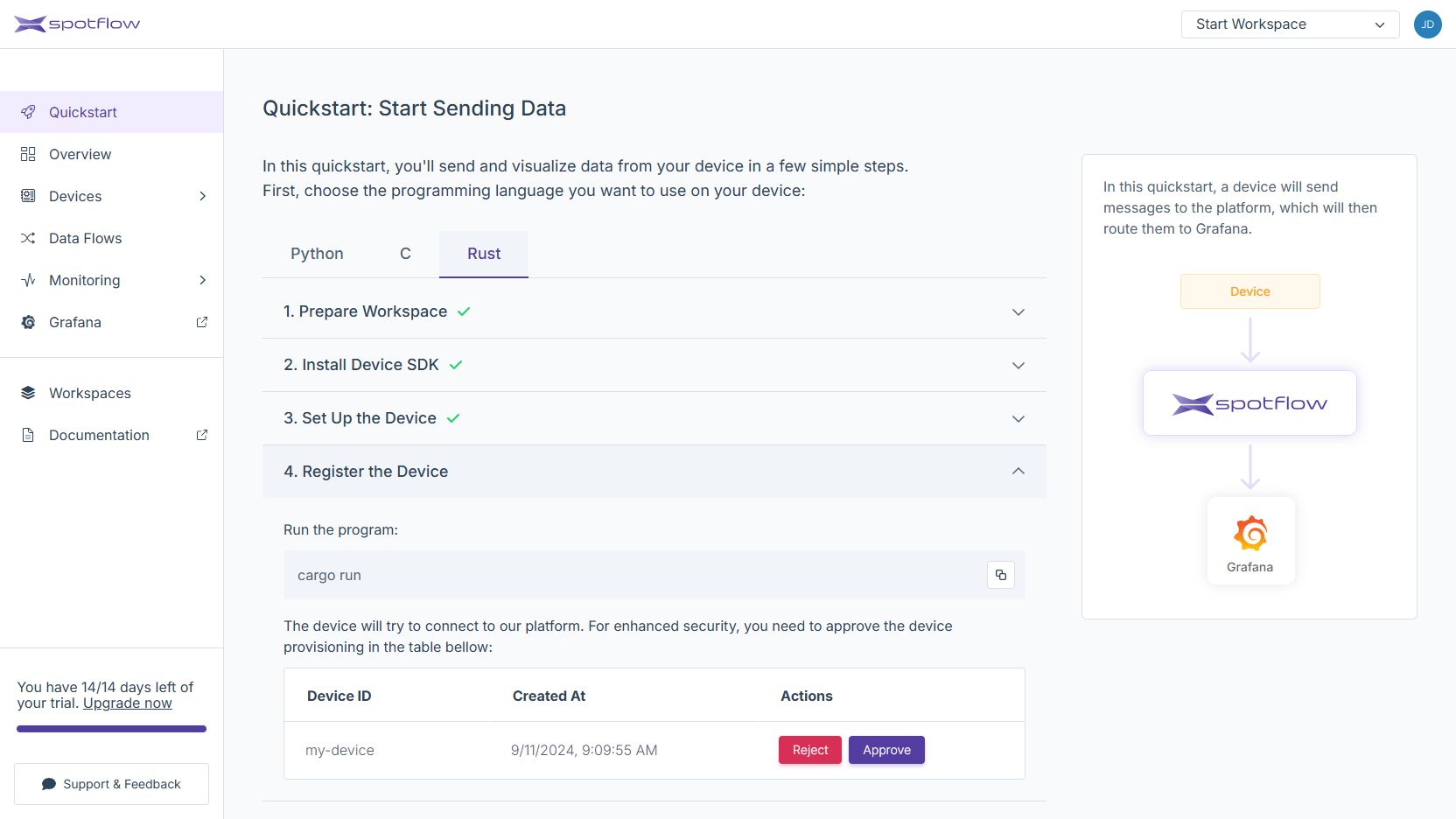1456x819 pixels.
Task: Click the Data Flows shuffle icon
Action: point(28,238)
